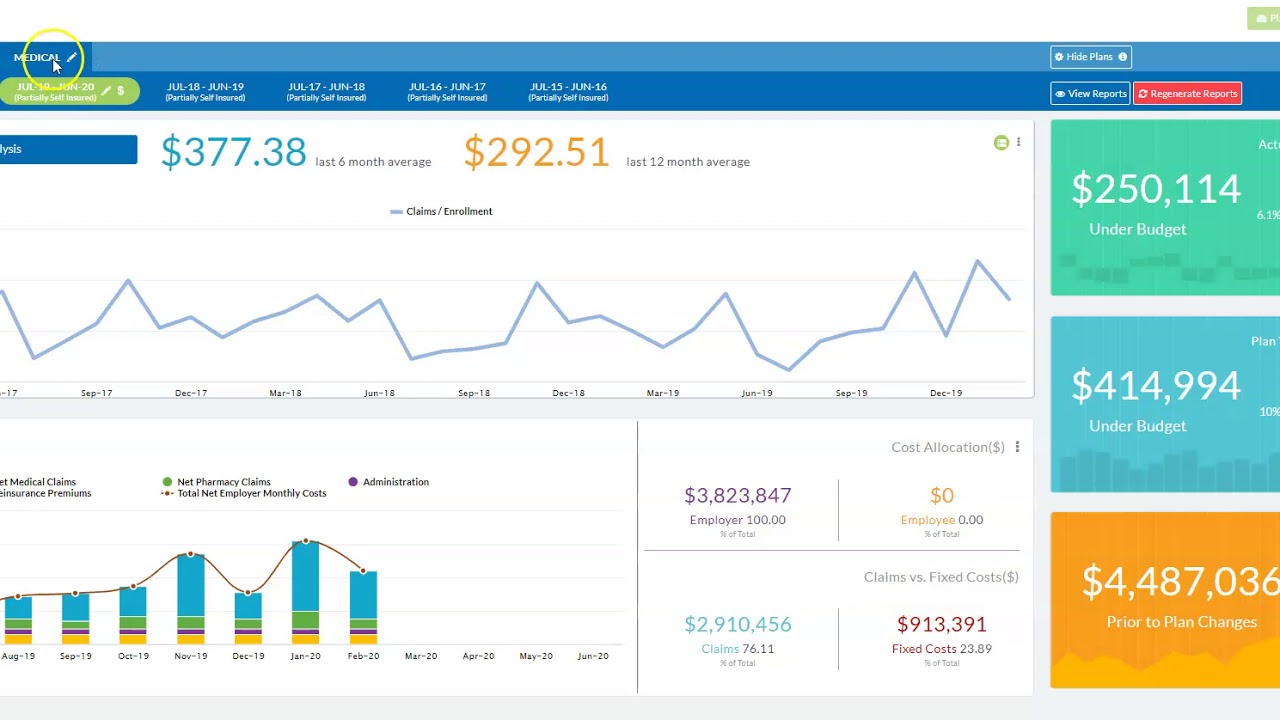
Task: Click the green button in the top-right corner
Action: [x=1264, y=18]
